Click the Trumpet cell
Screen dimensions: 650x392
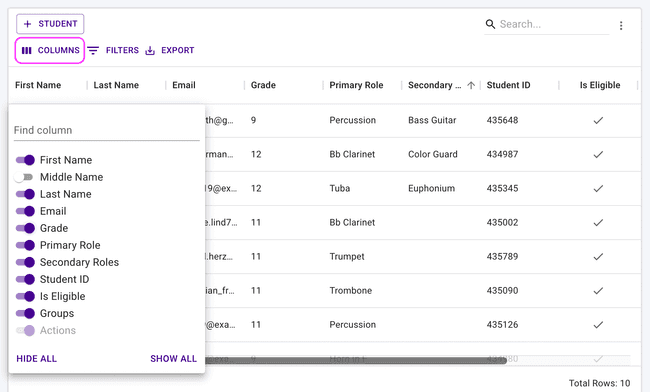click(347, 256)
